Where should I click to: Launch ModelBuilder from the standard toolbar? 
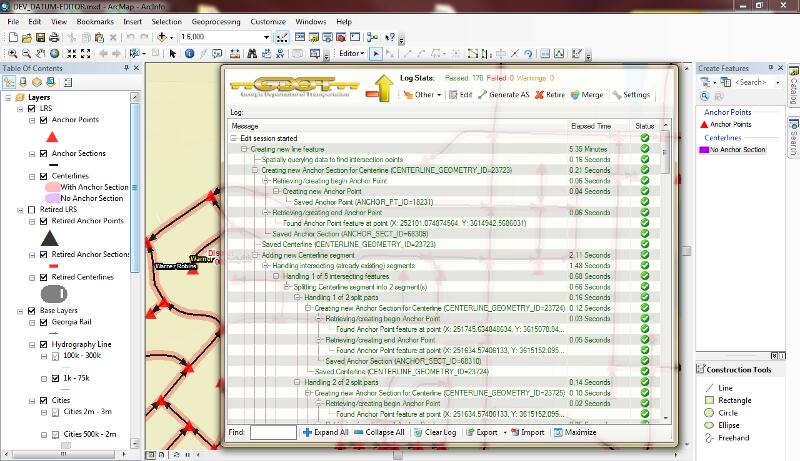point(372,37)
